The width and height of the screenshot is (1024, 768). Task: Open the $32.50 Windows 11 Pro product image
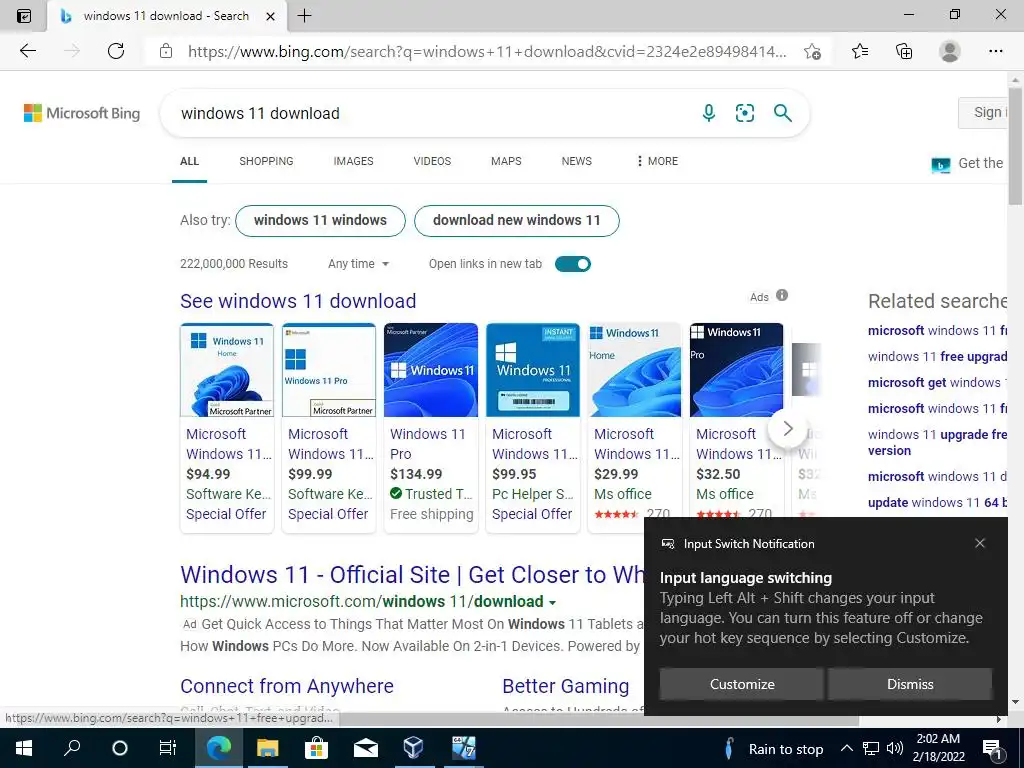point(737,370)
